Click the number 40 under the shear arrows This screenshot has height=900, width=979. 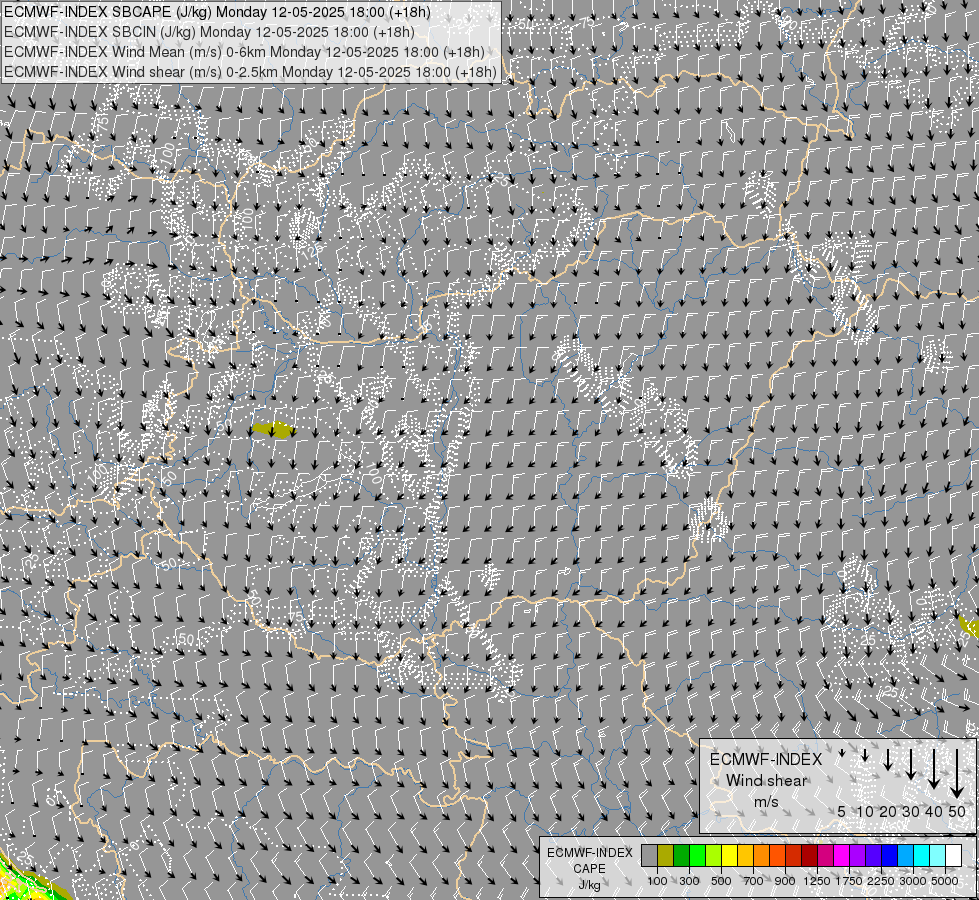pos(933,812)
